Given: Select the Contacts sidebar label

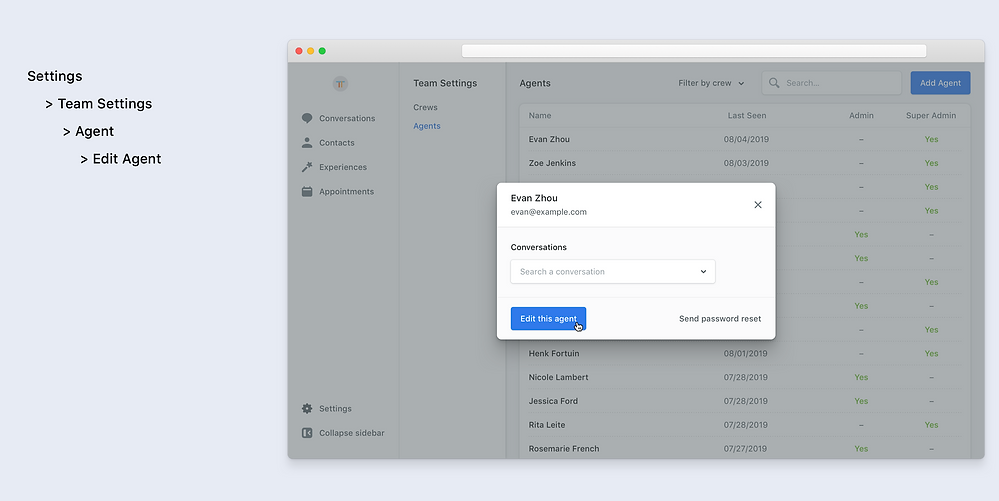Looking at the screenshot, I should click(336, 143).
